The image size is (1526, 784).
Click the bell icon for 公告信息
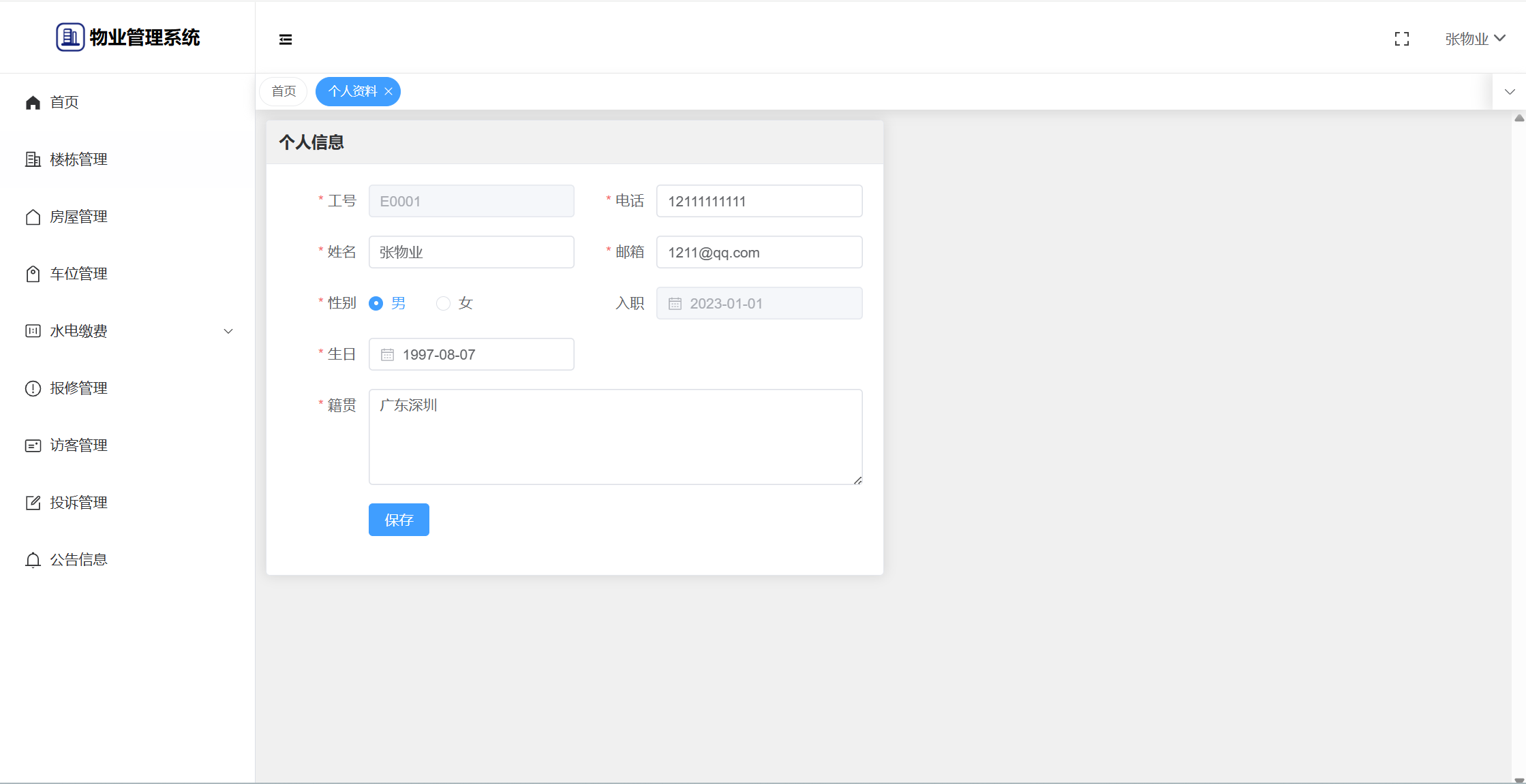click(33, 560)
